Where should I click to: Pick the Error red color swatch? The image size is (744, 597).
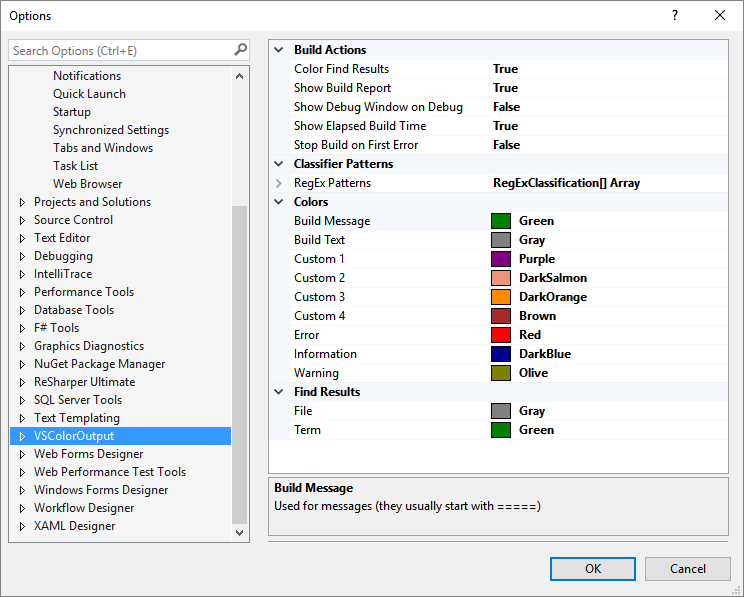coord(501,335)
